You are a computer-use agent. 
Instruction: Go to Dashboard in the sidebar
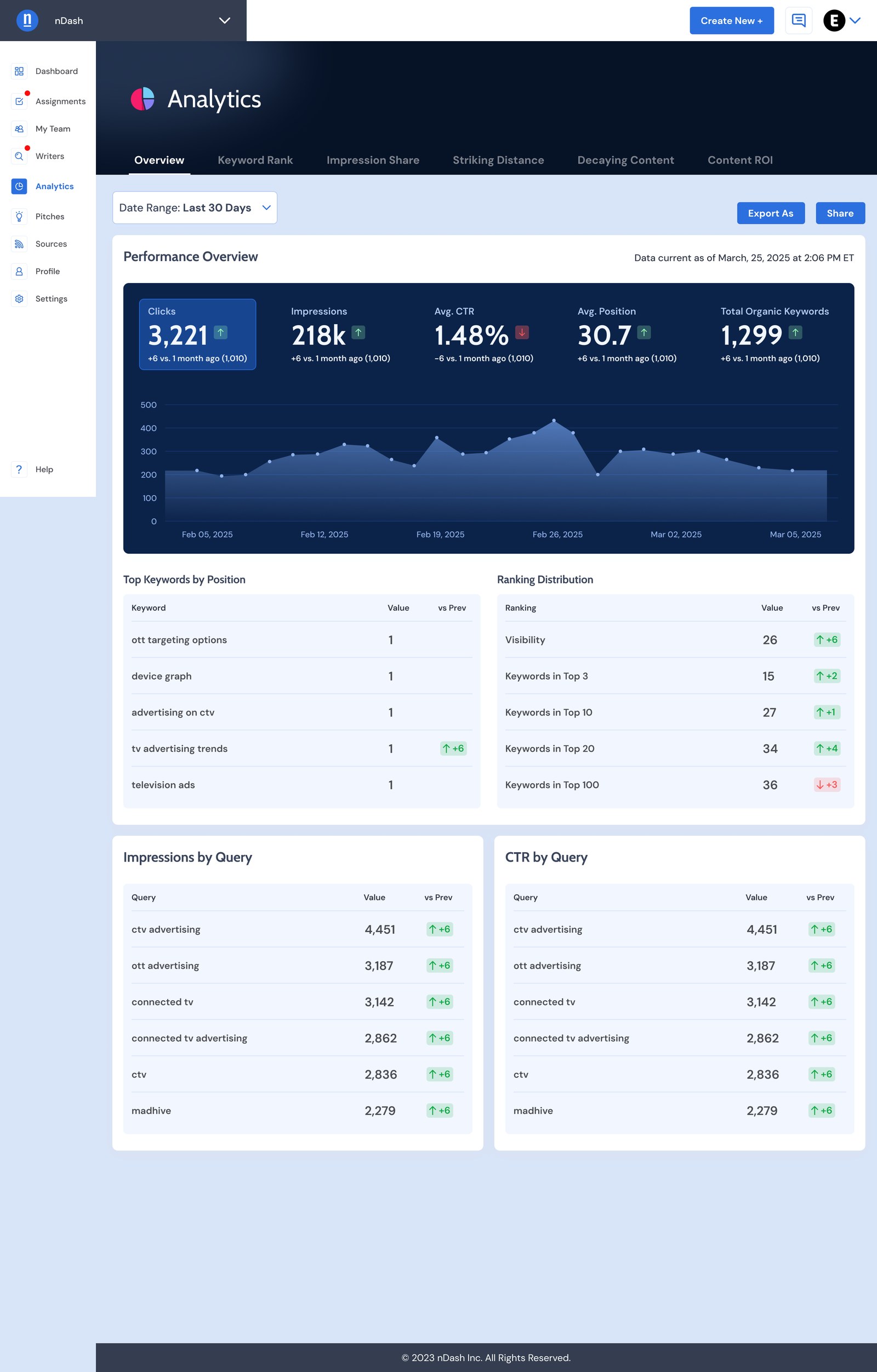coord(56,71)
